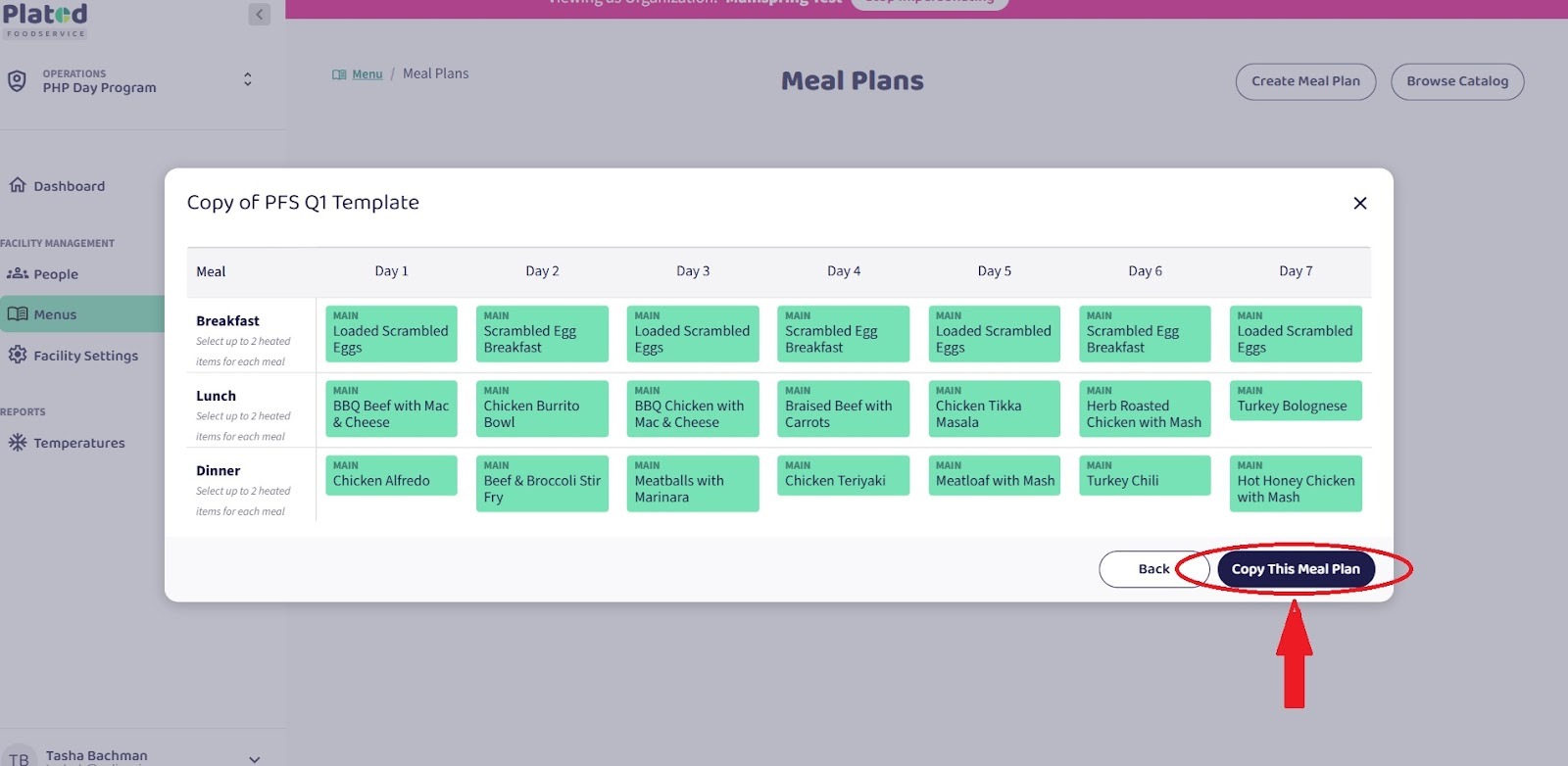Click the Menus book icon
The height and width of the screenshot is (766, 1568).
(x=18, y=314)
